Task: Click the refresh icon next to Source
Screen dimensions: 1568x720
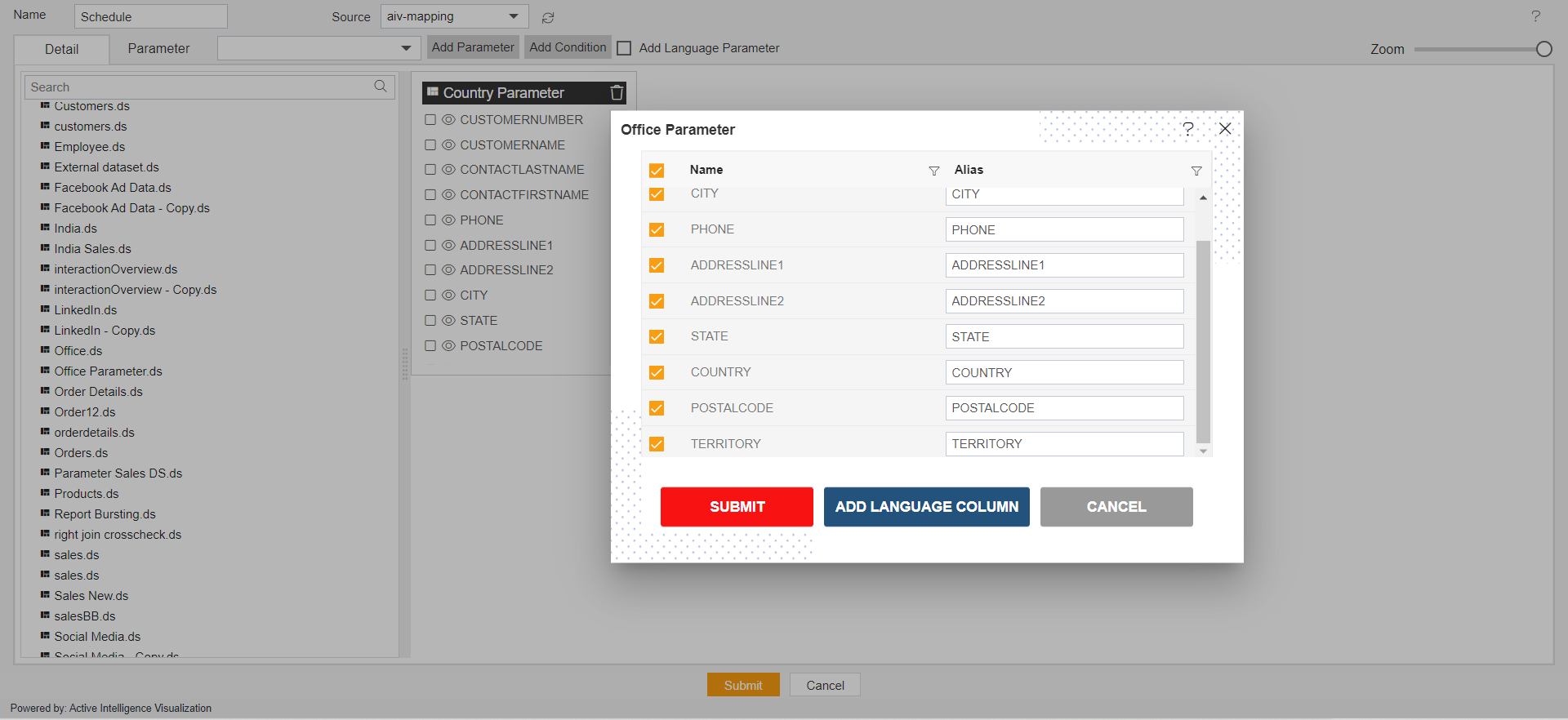Action: click(x=548, y=17)
